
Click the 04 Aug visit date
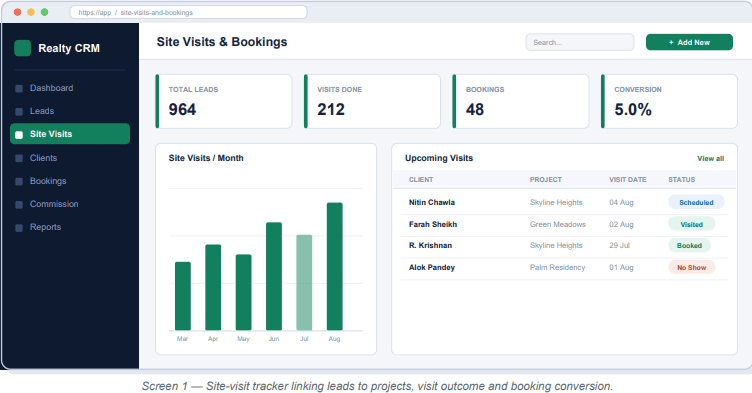tap(621, 202)
